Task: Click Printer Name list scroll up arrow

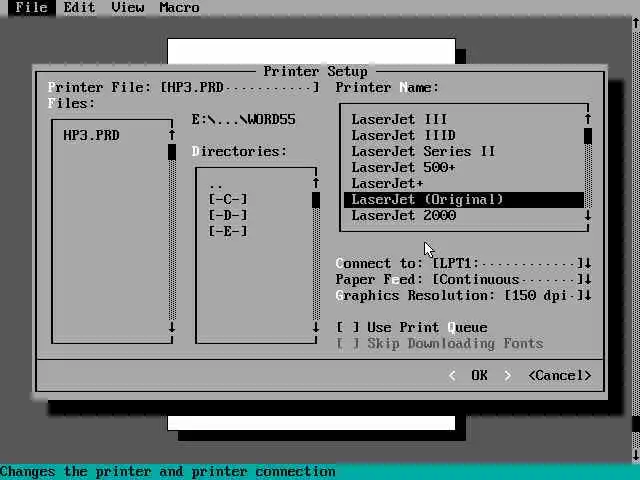Action: click(588, 119)
